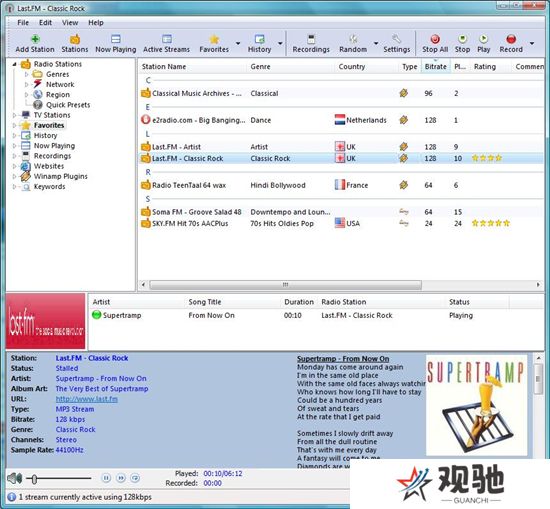Adjust the volume slider track

59,478
